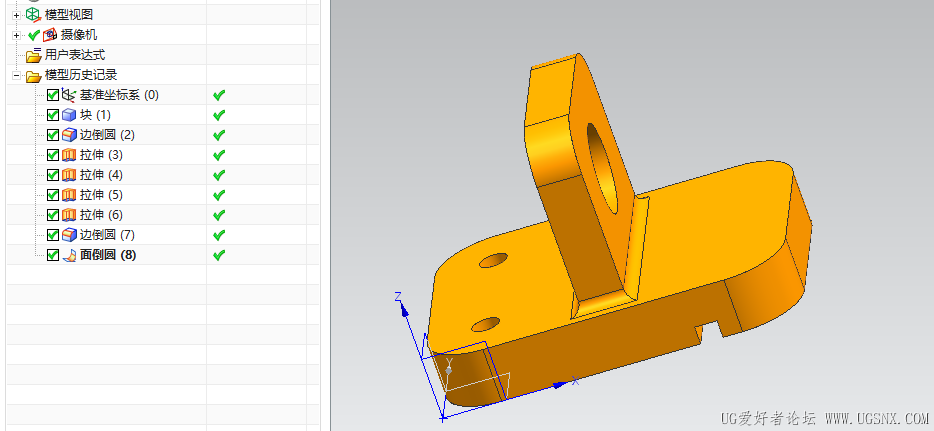The height and width of the screenshot is (431, 934).
Task: Click the edge blend icon of 边倒圆 (7)
Action: click(69, 235)
